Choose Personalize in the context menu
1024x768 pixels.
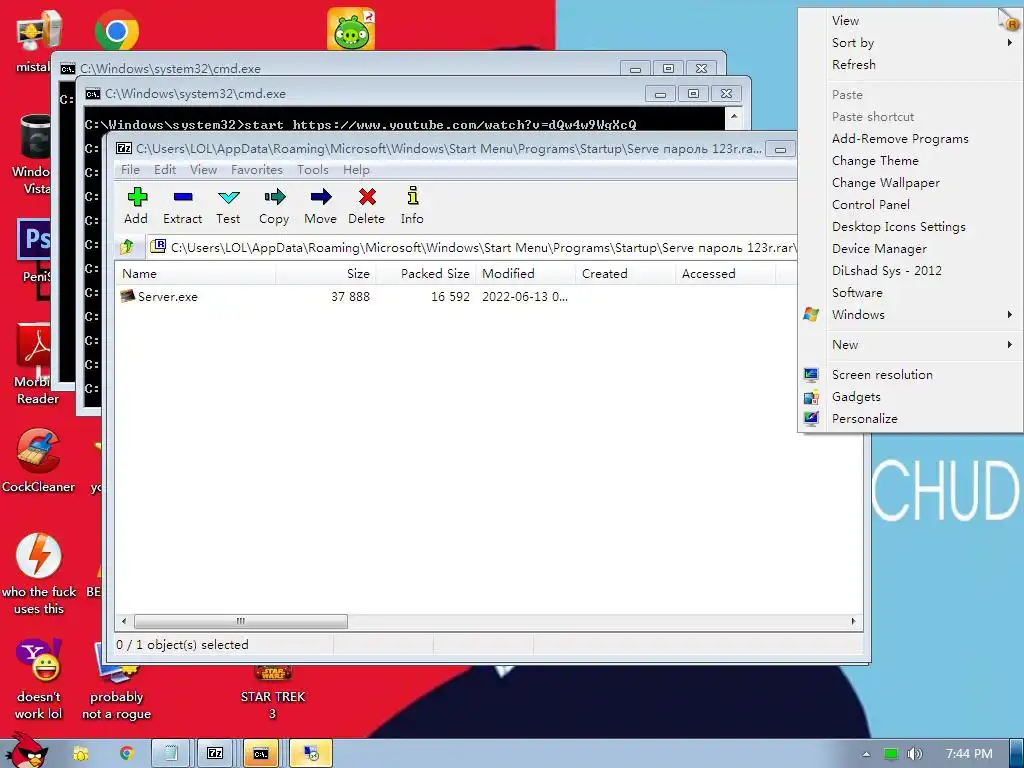pyautogui.click(x=910, y=419)
